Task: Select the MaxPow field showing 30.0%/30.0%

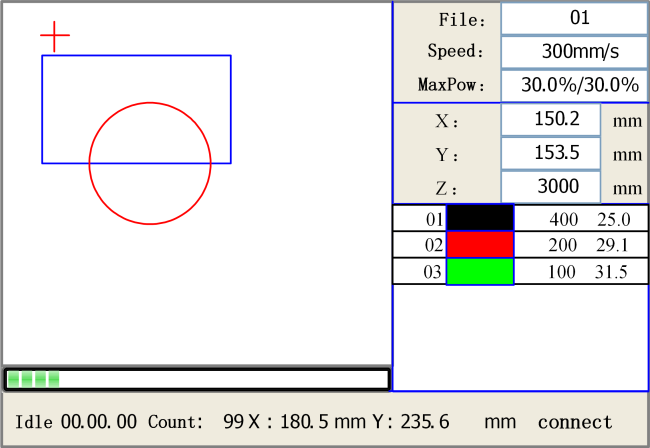Action: pos(574,85)
